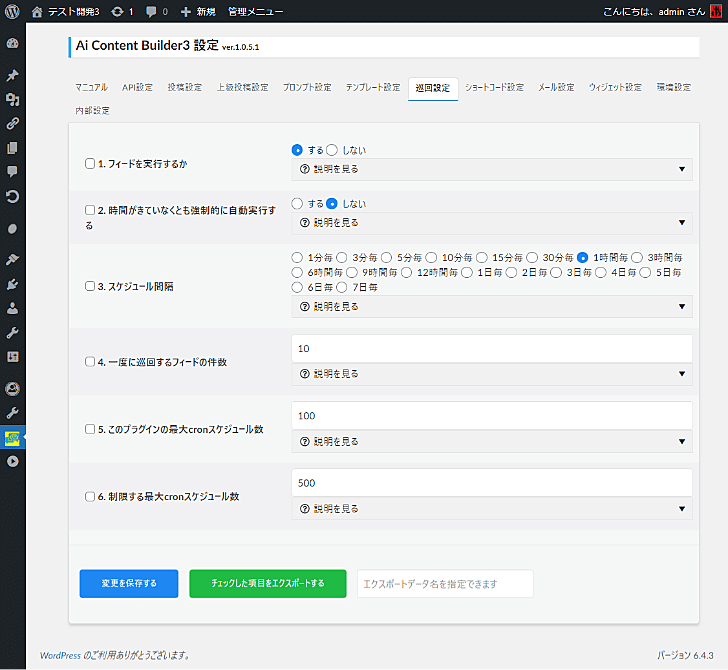Check box for 1. フィードを実行するか
The image size is (728, 670).
click(x=90, y=163)
